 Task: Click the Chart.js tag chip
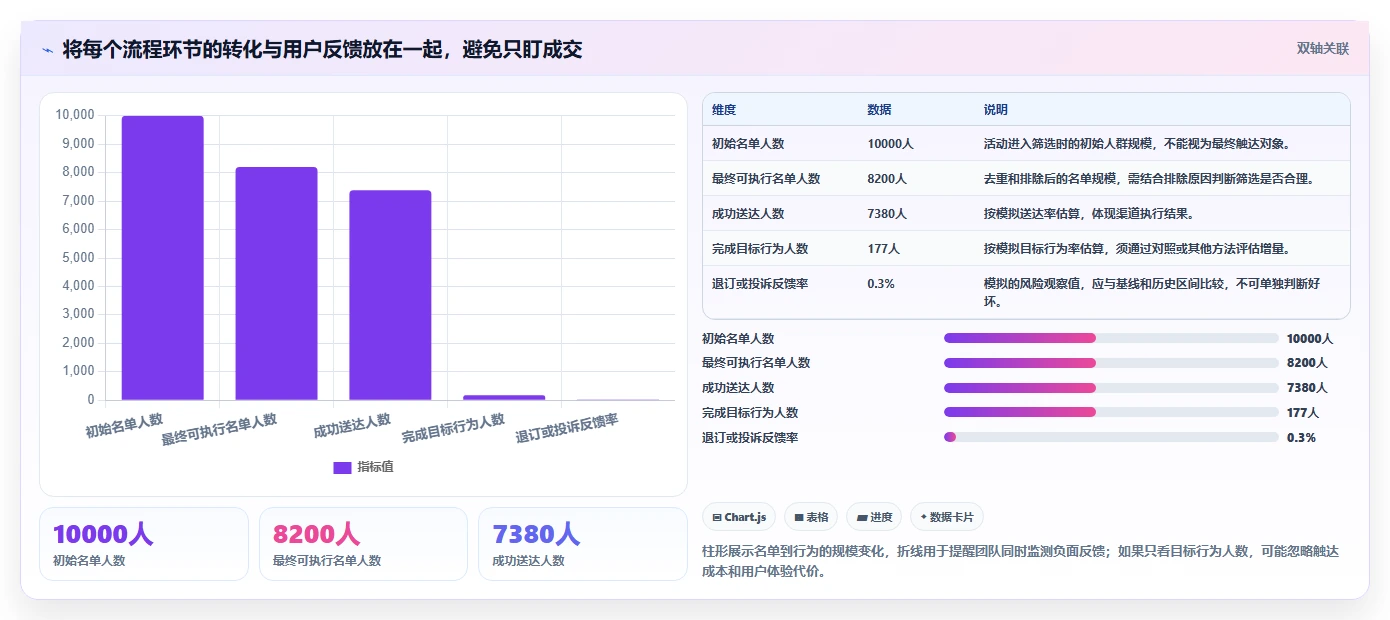click(739, 517)
